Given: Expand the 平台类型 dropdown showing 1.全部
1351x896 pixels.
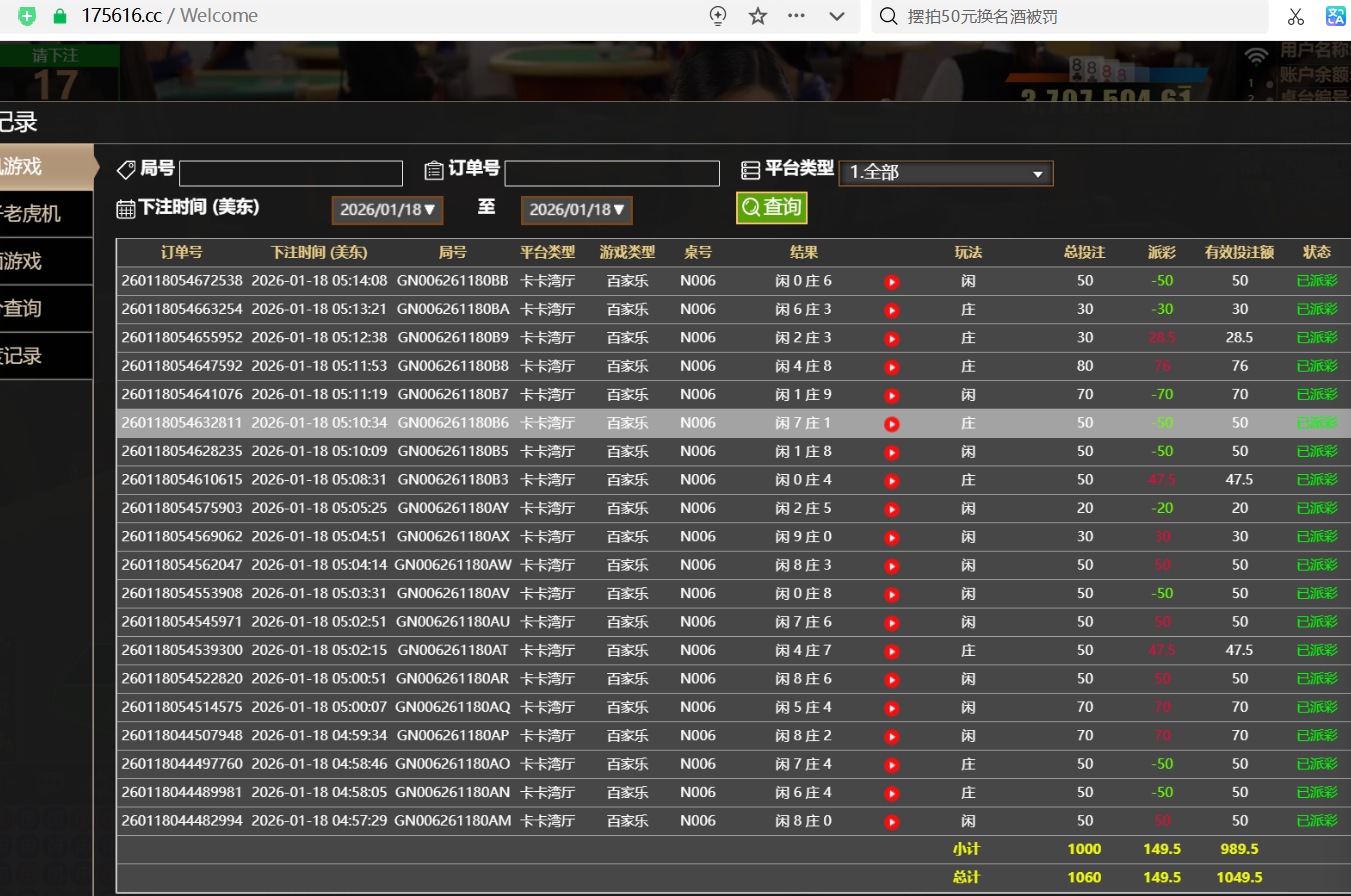Looking at the screenshot, I should pyautogui.click(x=945, y=173).
